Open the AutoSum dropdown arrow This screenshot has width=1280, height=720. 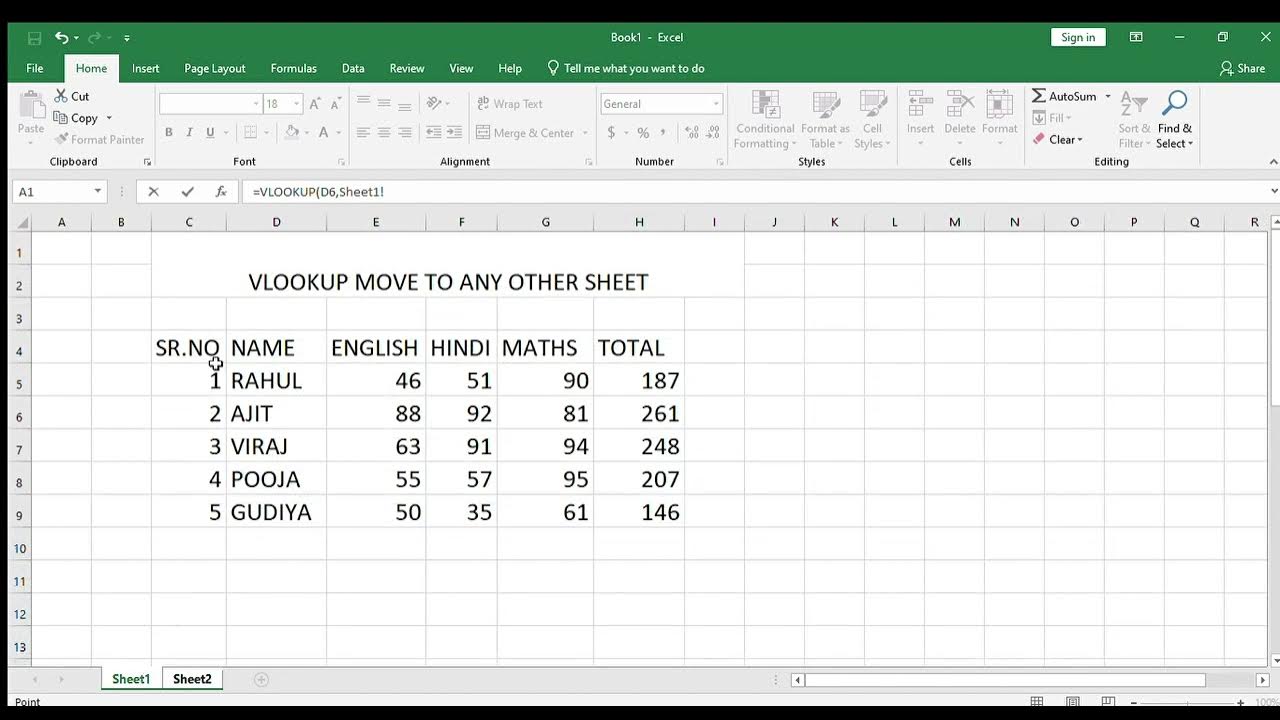pyautogui.click(x=1108, y=96)
